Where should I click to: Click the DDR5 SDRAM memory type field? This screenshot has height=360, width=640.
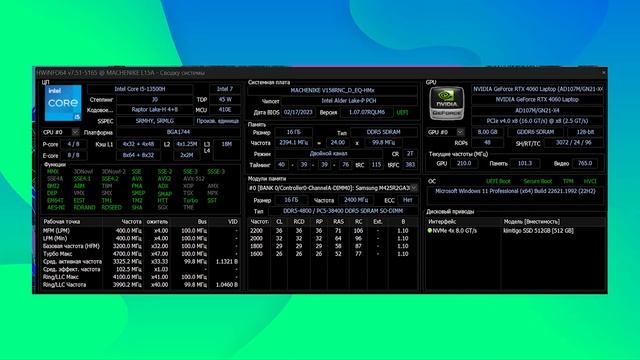coord(384,132)
